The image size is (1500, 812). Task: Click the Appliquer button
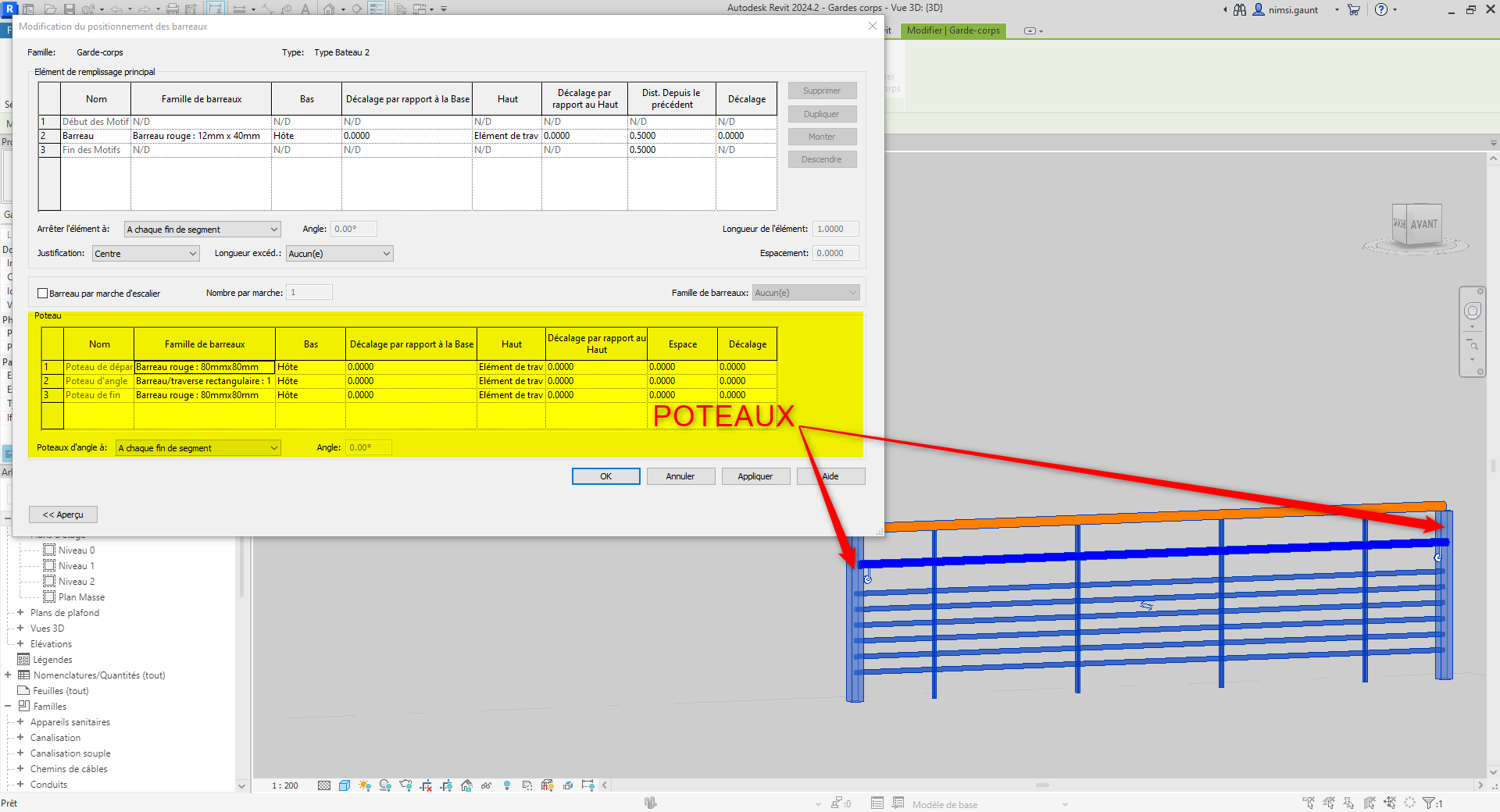tap(756, 476)
